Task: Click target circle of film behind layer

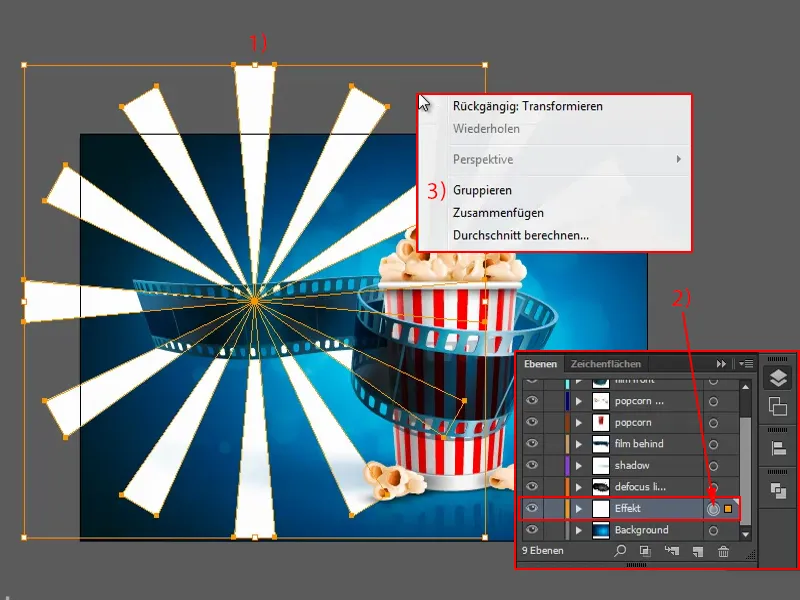Action: point(713,444)
